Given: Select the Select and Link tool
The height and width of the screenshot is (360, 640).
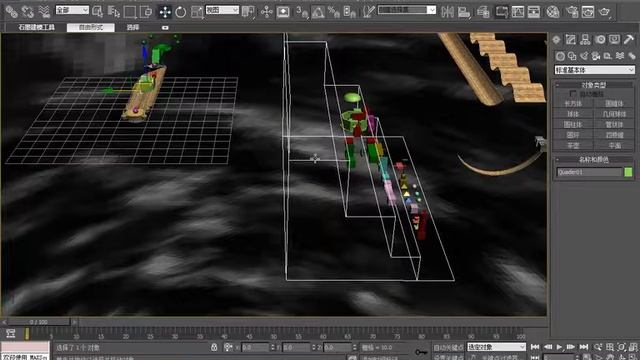Looking at the screenshot, I should coord(11,11).
